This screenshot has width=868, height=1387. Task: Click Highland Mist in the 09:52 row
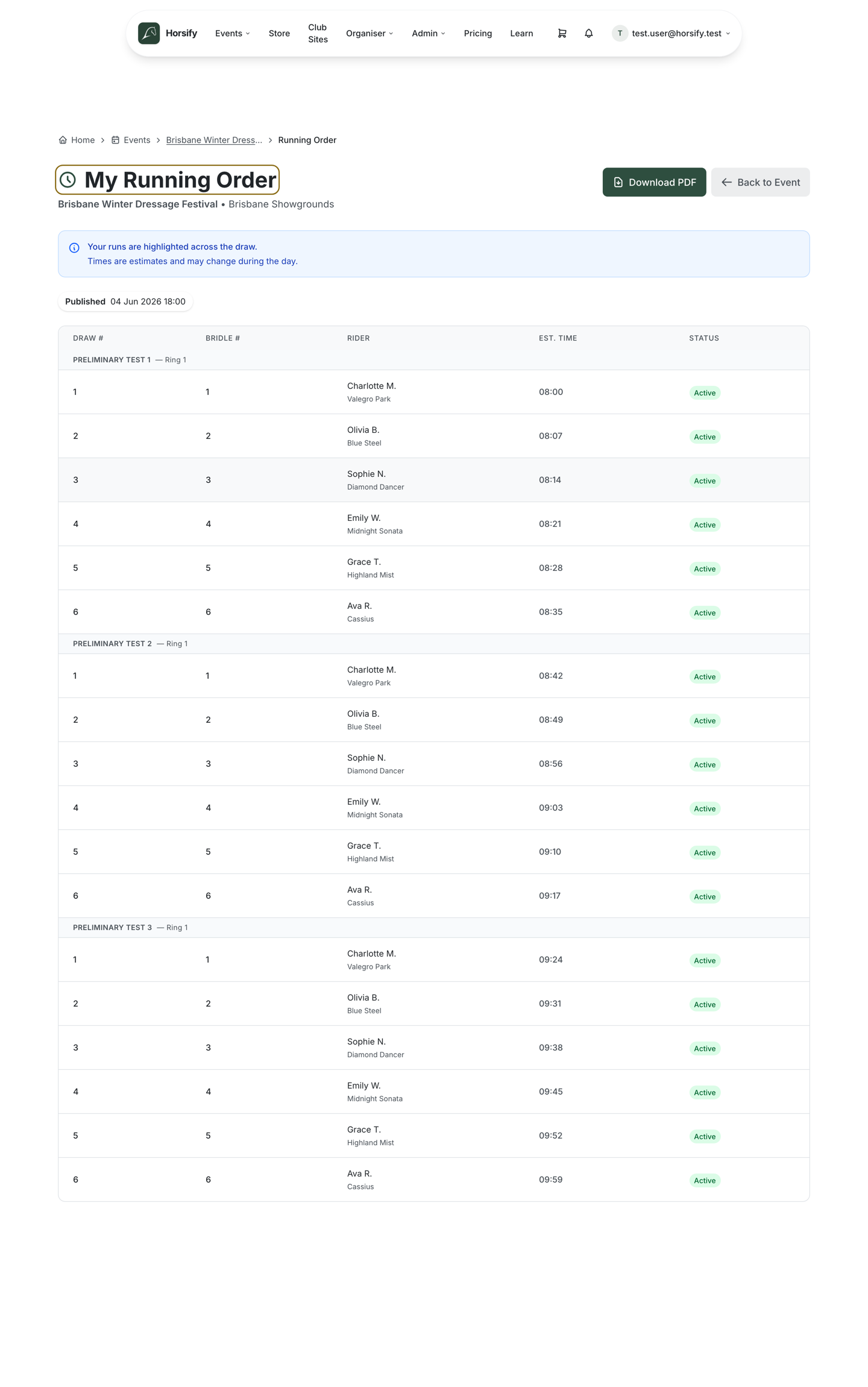(x=370, y=1143)
